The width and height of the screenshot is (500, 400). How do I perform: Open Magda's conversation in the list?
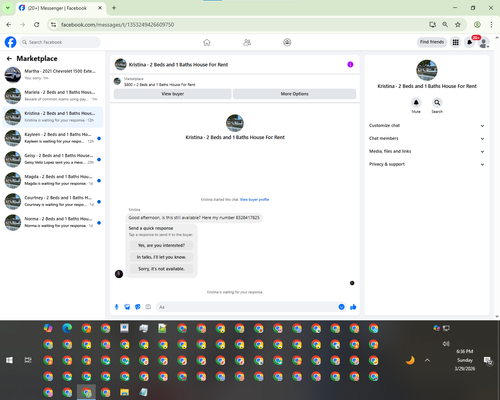[53, 180]
